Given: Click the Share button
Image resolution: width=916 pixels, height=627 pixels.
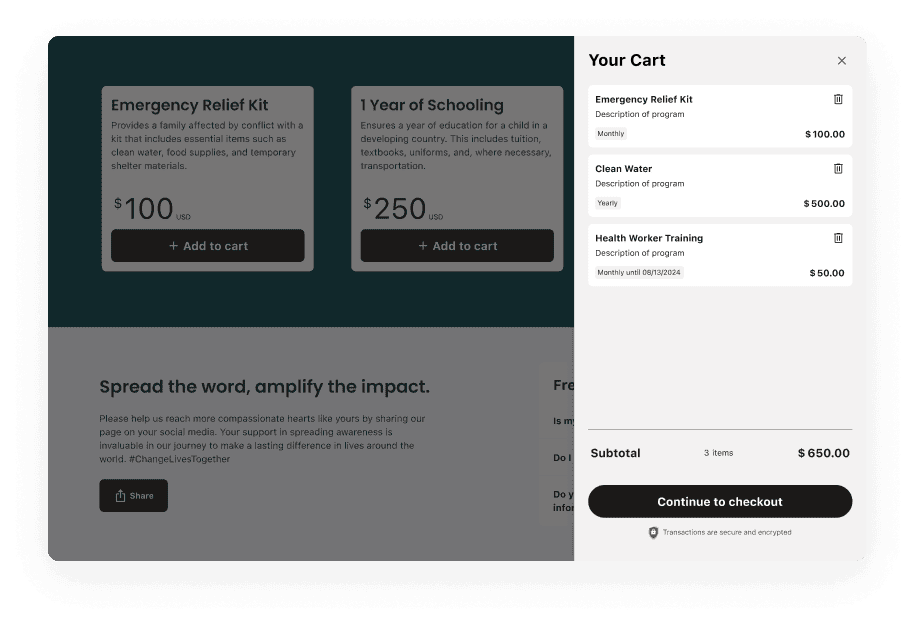Looking at the screenshot, I should tap(133, 496).
